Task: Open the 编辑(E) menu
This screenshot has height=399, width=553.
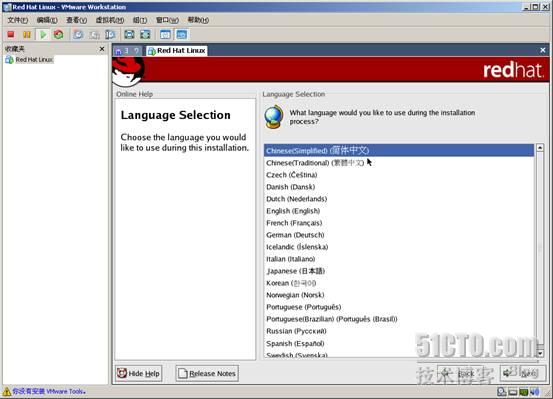Action: pos(47,20)
